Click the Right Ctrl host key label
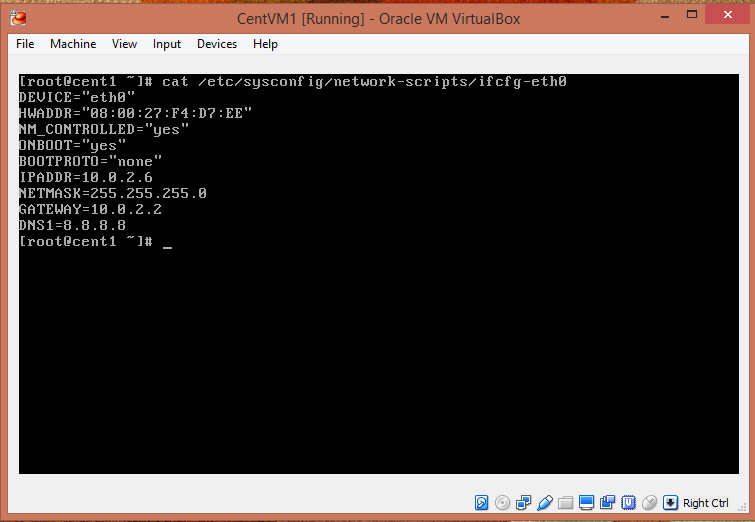 tap(706, 503)
